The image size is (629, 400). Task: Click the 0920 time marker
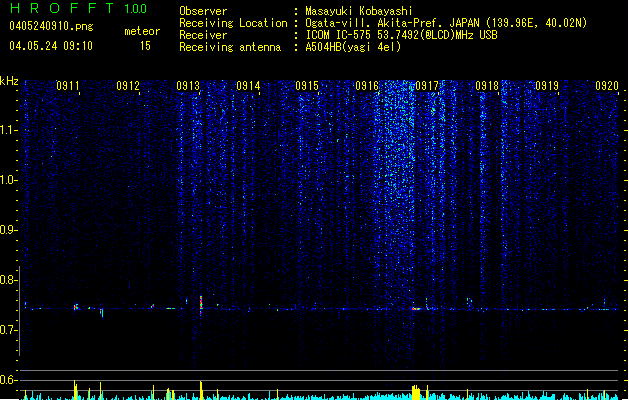pyautogui.click(x=607, y=86)
